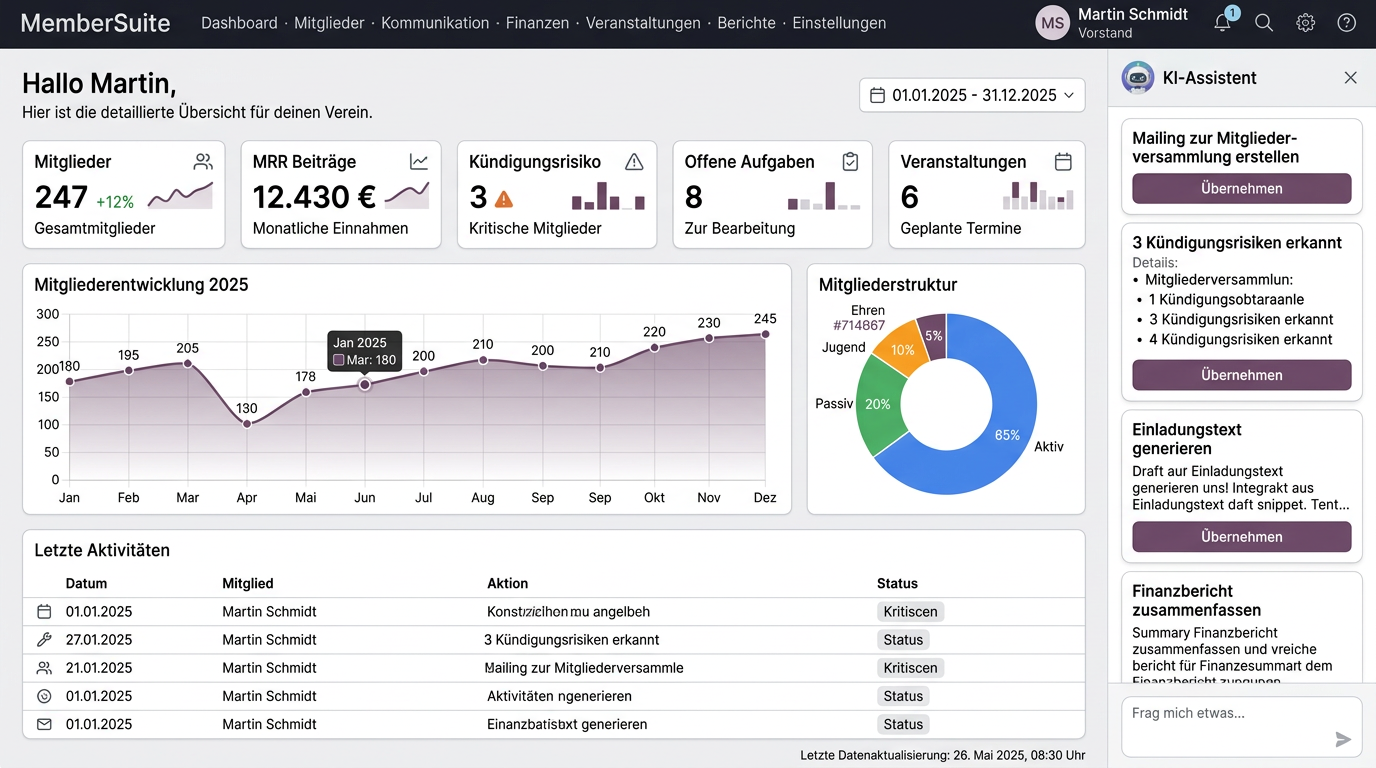Image resolution: width=1376 pixels, height=768 pixels.
Task: Click the MemberSuite logo
Action: [x=95, y=23]
